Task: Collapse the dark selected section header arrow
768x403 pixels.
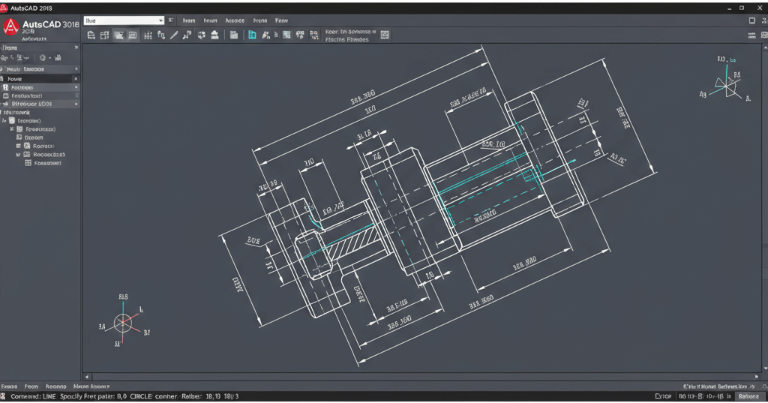Action: (x=75, y=78)
